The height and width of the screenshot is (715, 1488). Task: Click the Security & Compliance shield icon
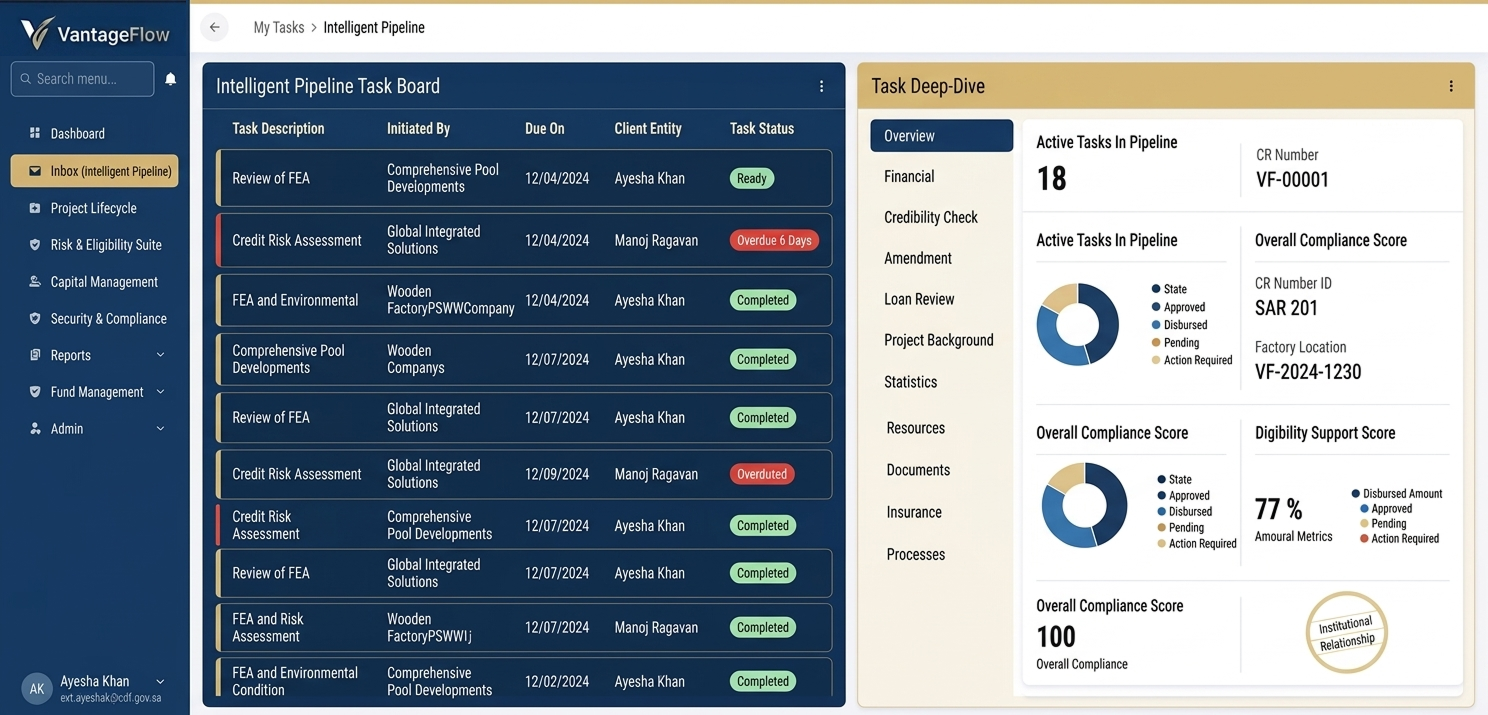point(35,319)
